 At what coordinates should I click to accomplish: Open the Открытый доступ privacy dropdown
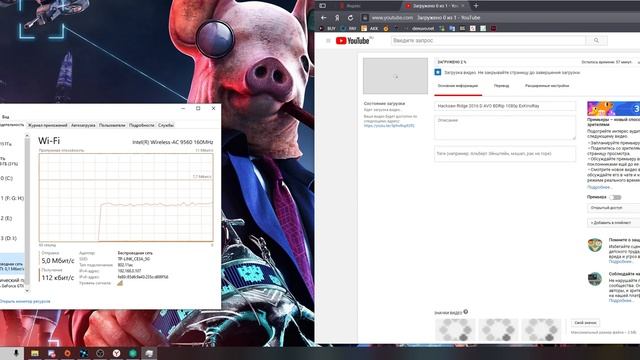pos(614,208)
